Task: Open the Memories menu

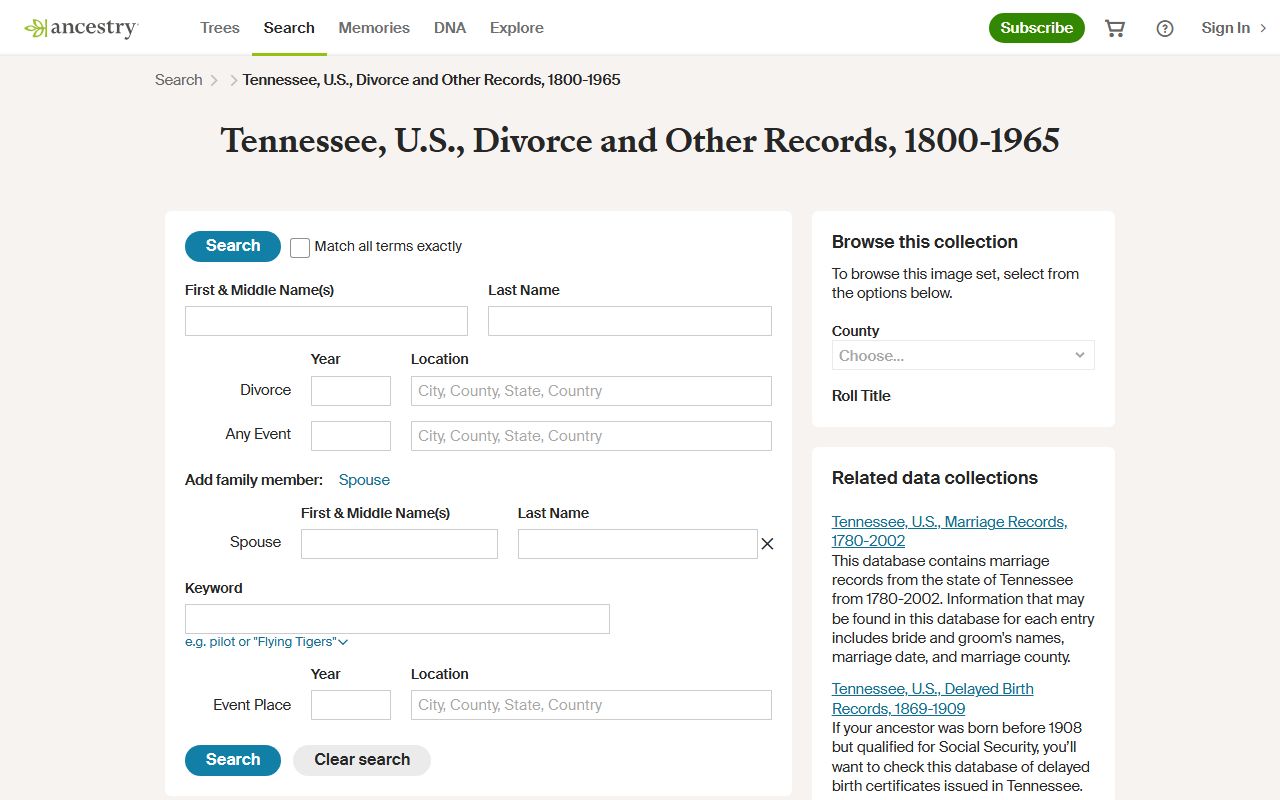Action: point(374,28)
